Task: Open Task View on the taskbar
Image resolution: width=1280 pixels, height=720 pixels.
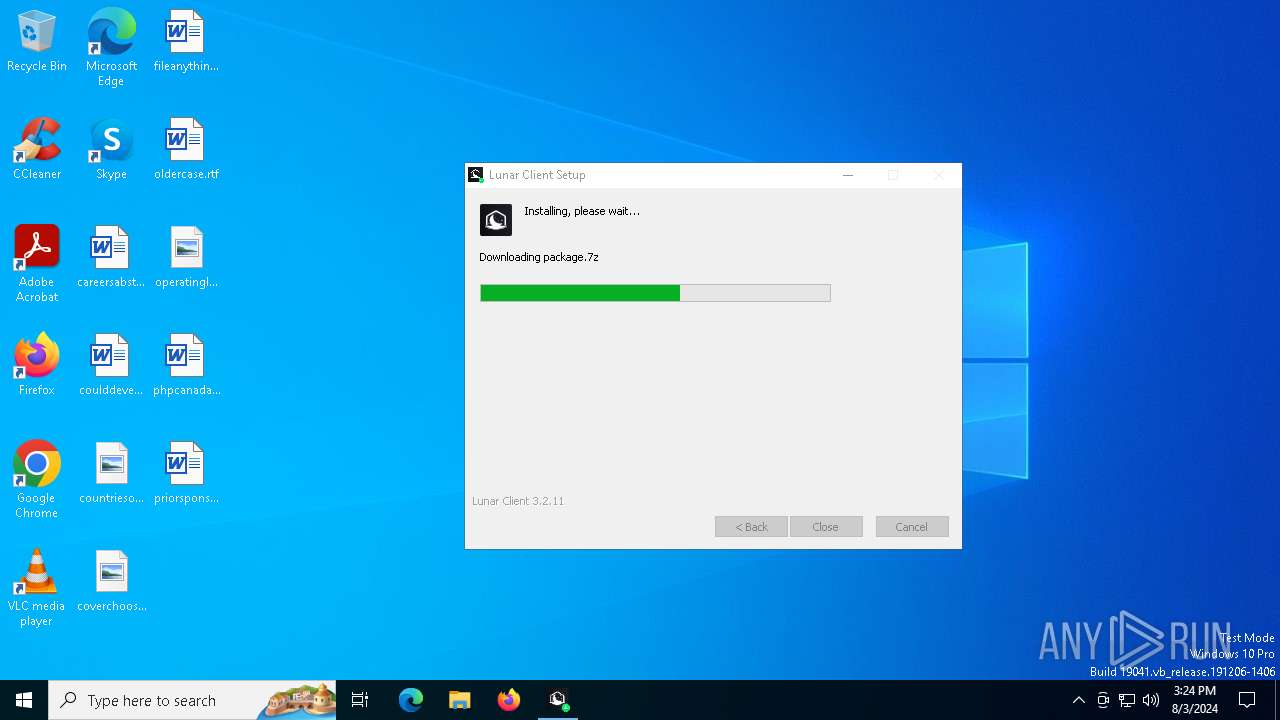Action: point(360,700)
